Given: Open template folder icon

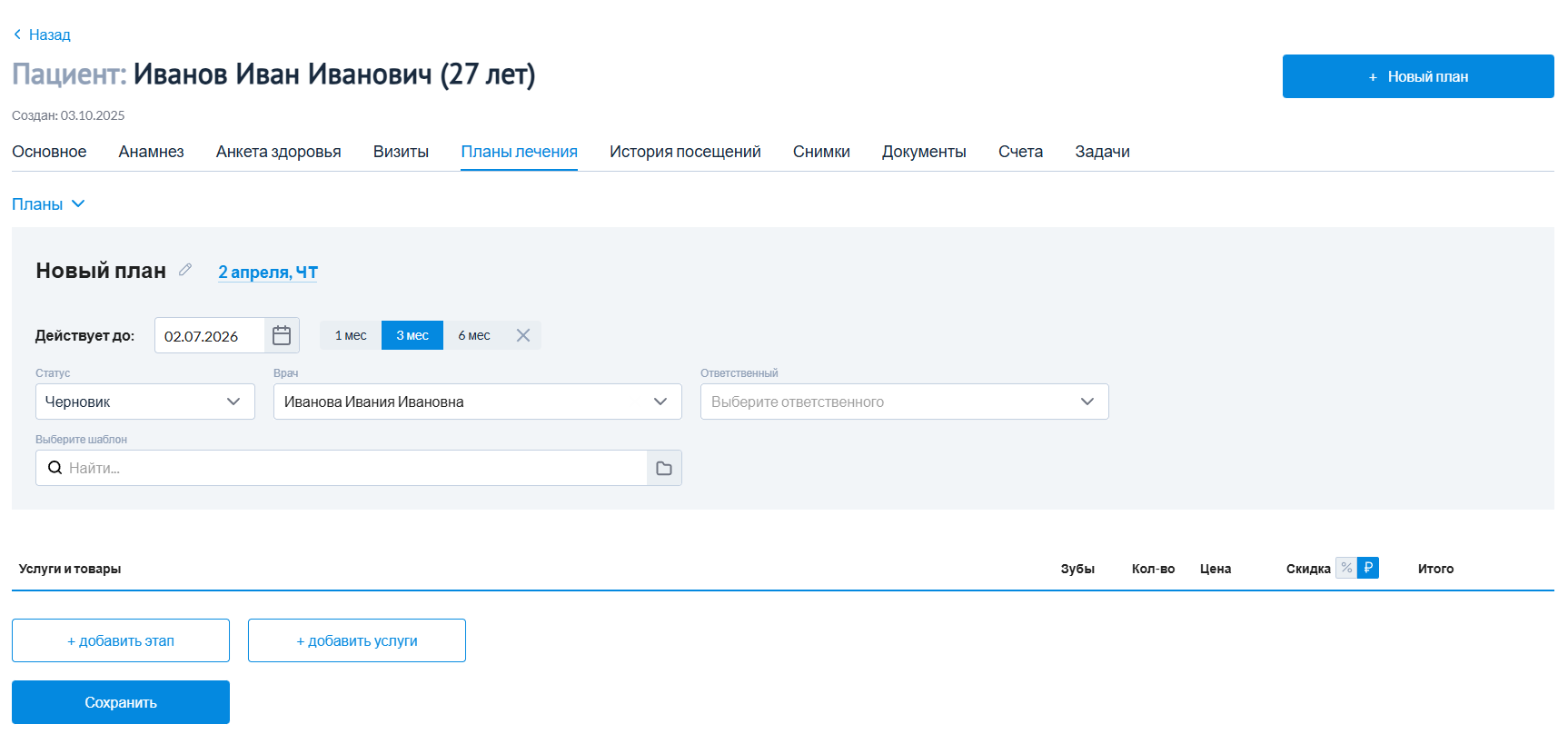Looking at the screenshot, I should [664, 468].
